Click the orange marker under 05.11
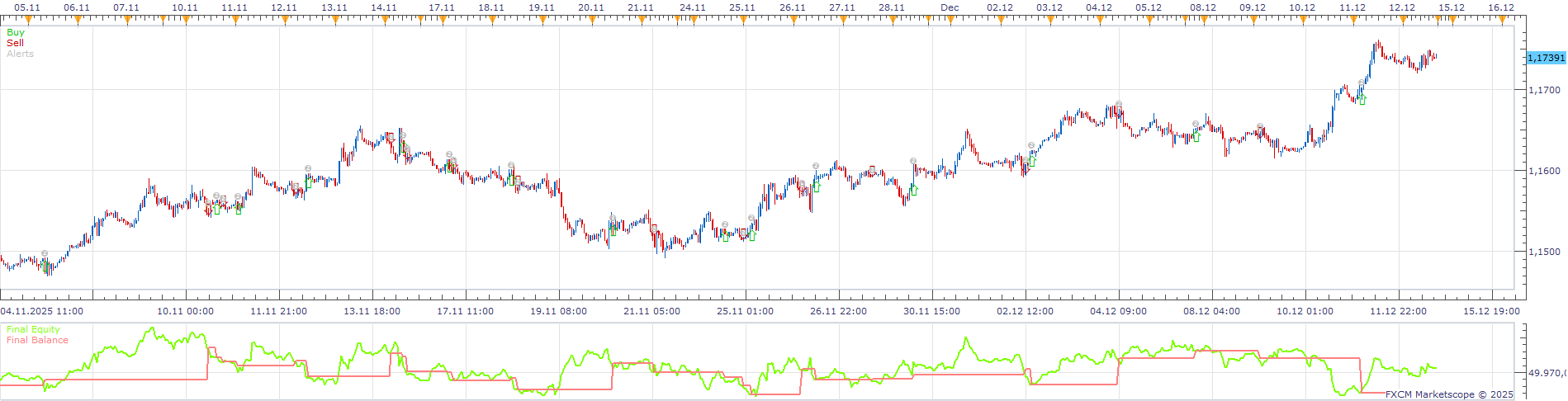 coord(27,20)
